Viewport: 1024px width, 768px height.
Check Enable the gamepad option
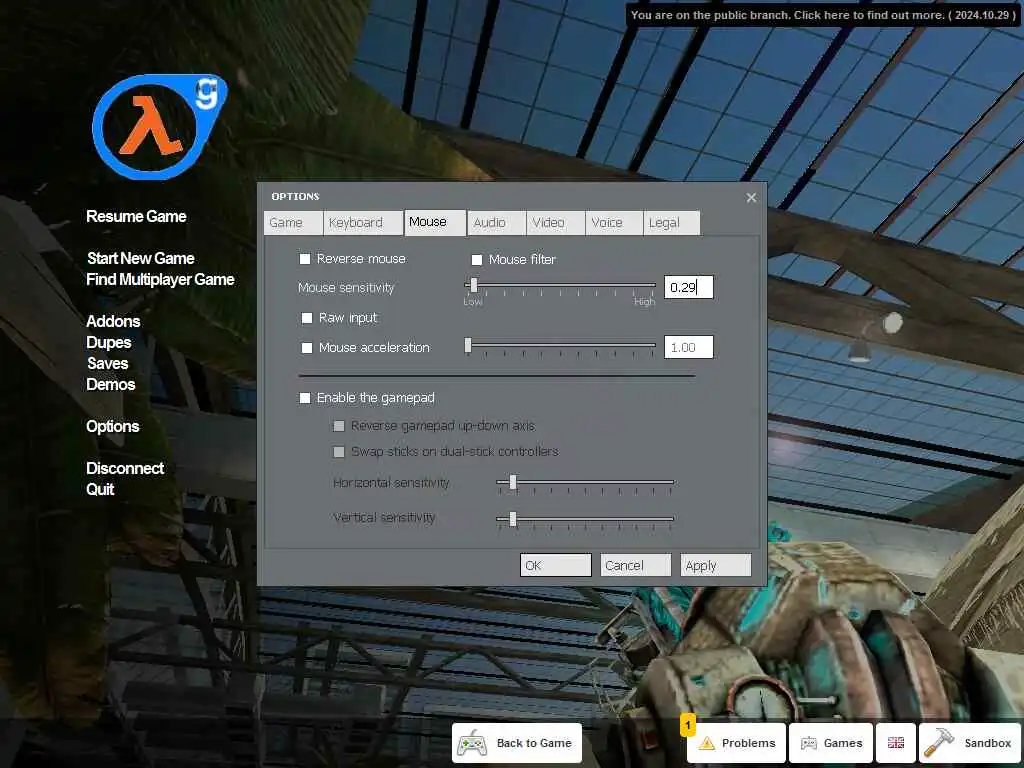coord(305,398)
